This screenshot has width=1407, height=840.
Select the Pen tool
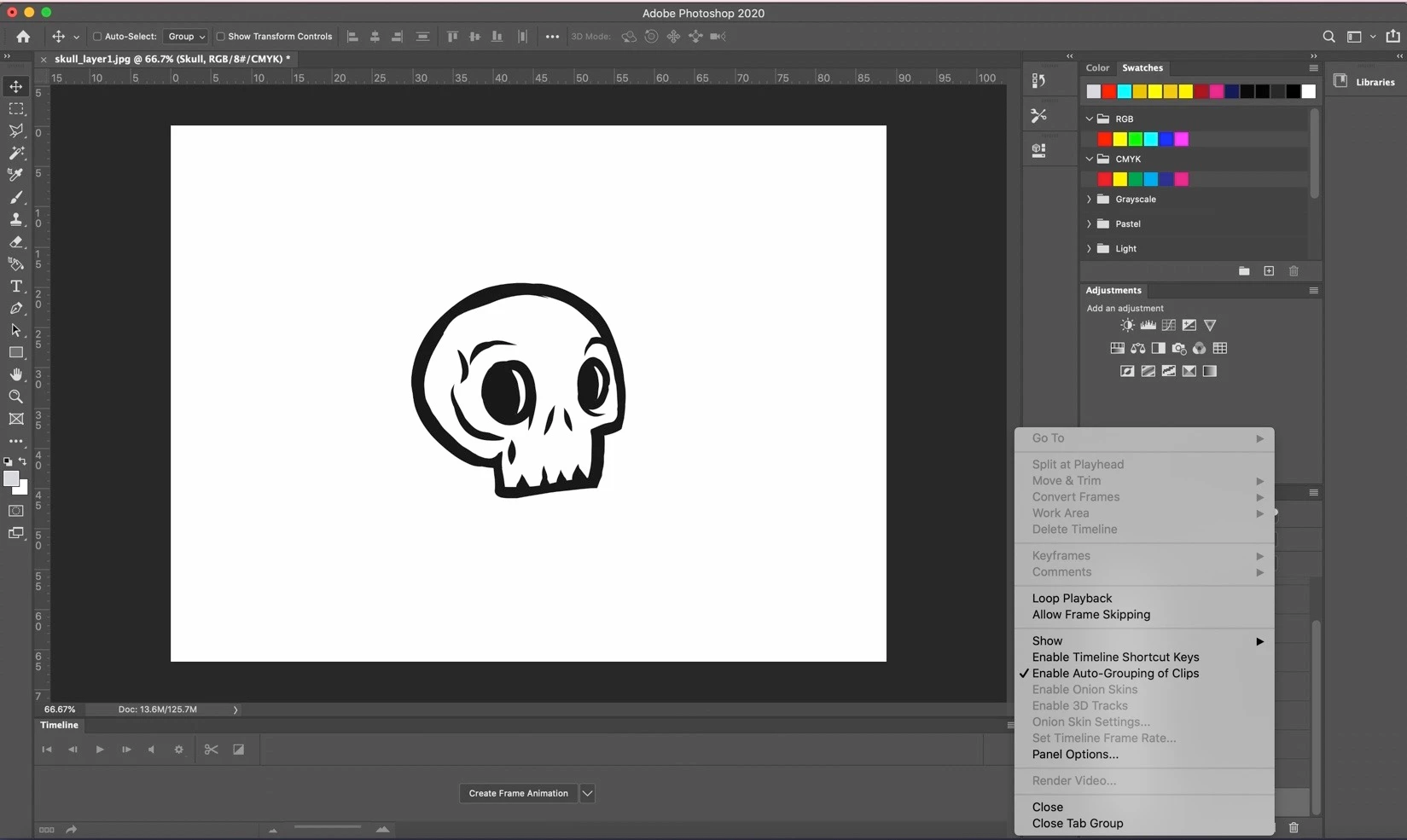[x=16, y=308]
